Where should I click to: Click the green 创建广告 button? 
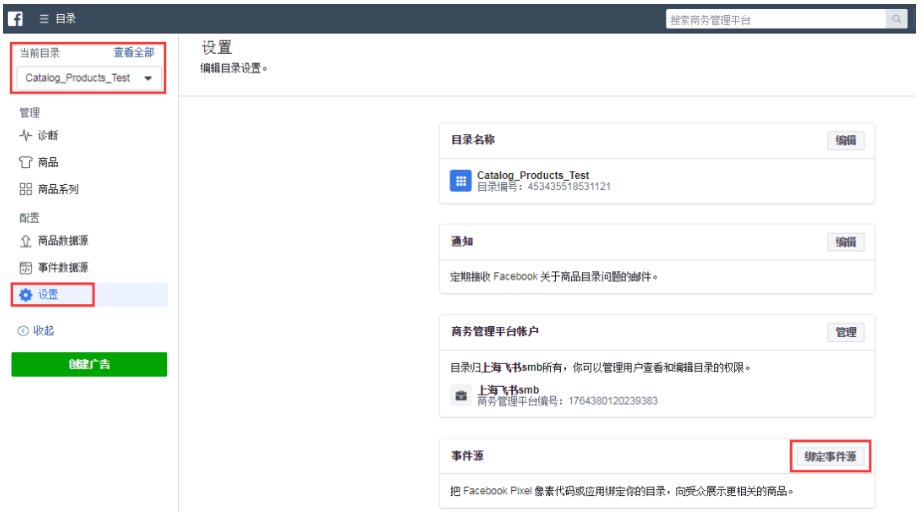pyautogui.click(x=89, y=364)
